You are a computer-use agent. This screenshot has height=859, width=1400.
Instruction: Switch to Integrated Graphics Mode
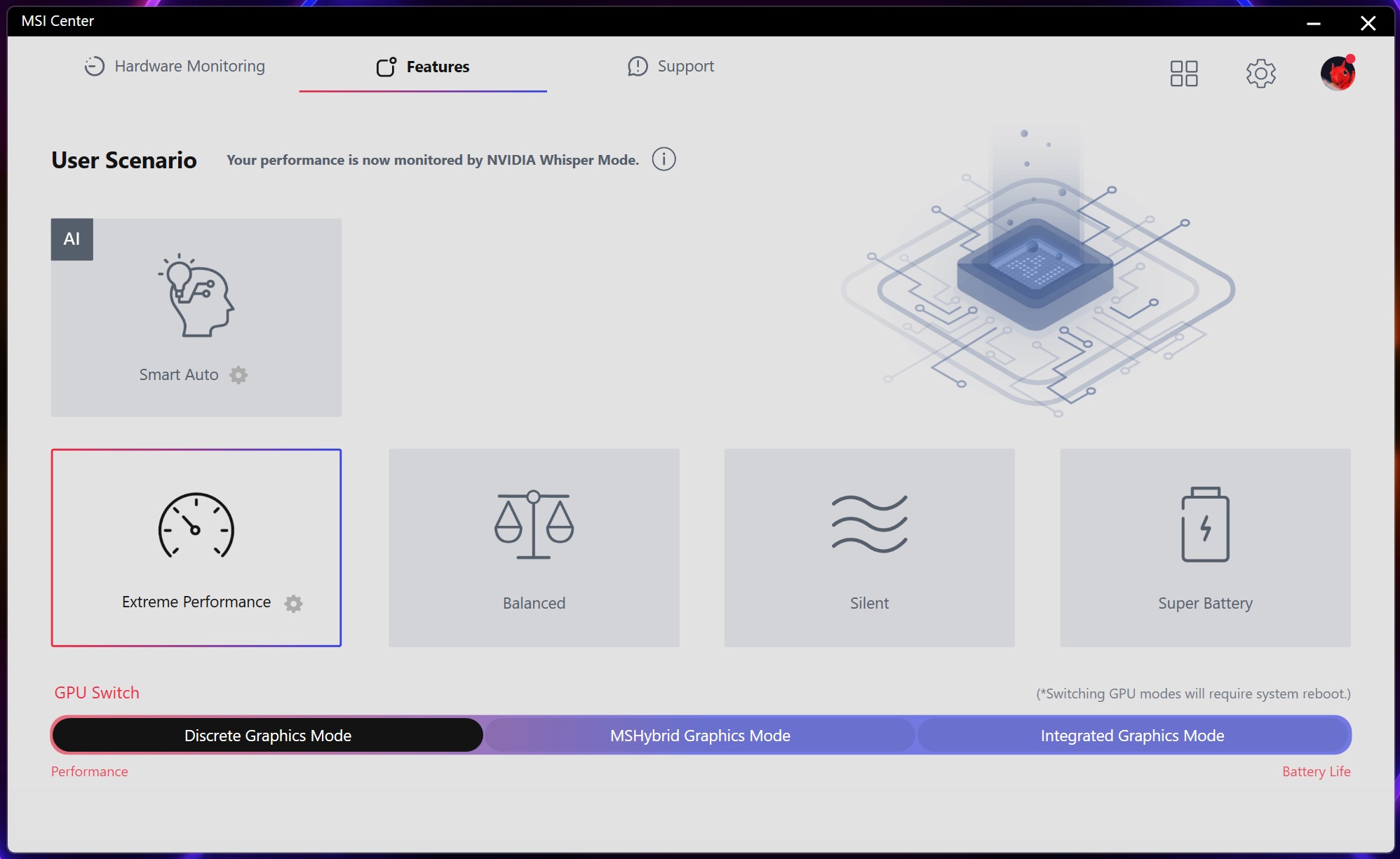point(1133,736)
